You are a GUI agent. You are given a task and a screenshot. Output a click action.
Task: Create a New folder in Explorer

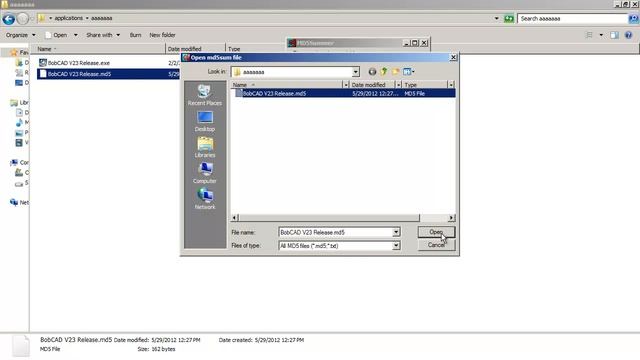(x=162, y=35)
